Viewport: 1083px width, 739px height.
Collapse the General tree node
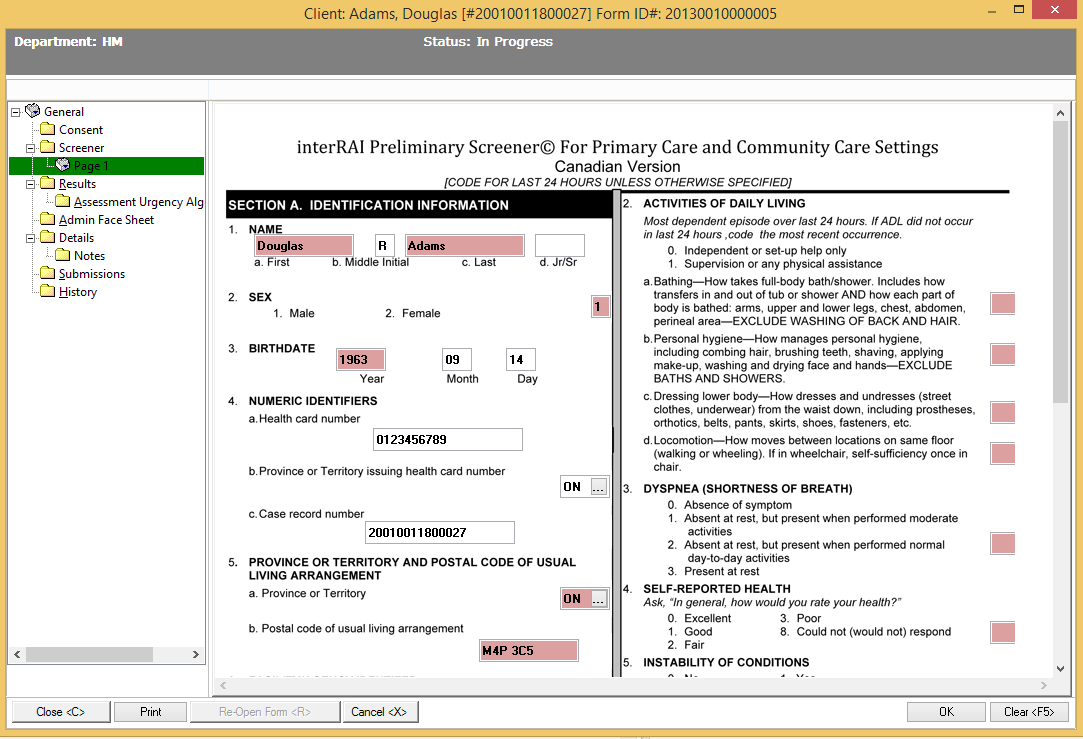click(15, 112)
